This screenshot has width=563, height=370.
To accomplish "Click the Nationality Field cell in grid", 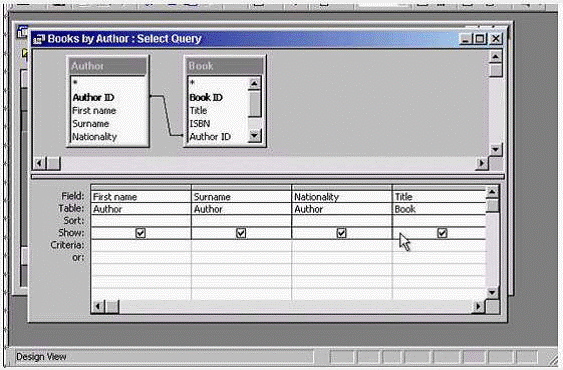I will [342, 197].
